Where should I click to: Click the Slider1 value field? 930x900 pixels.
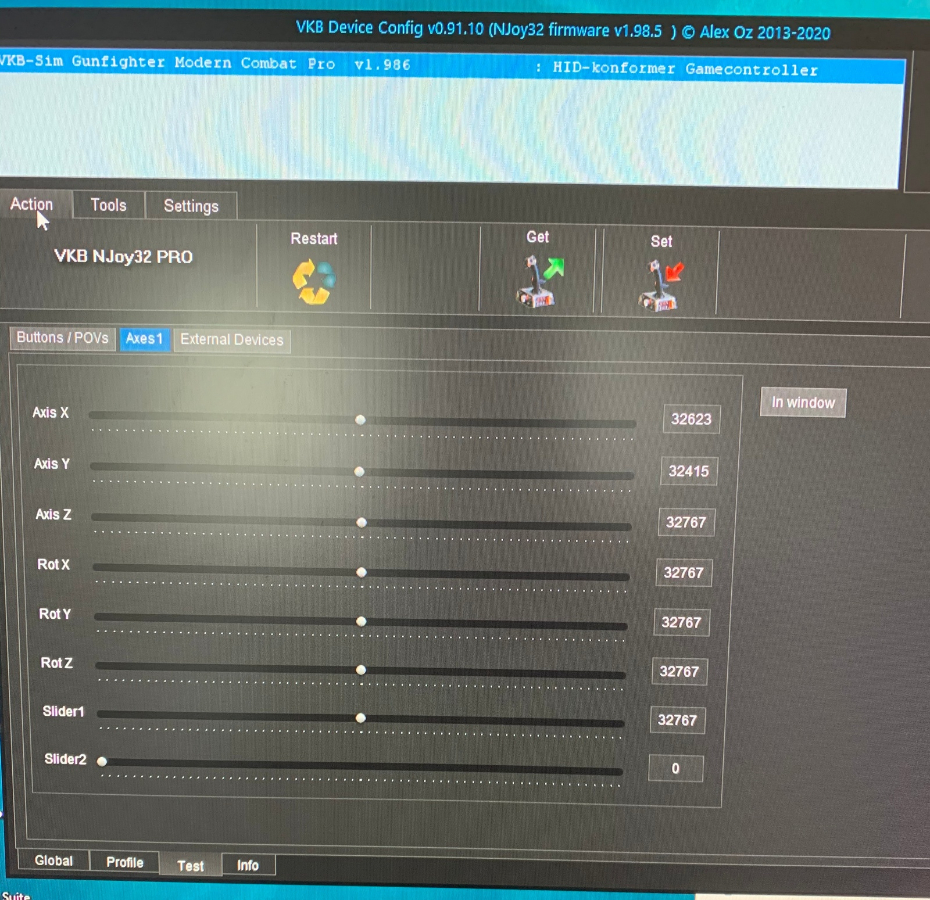click(677, 720)
